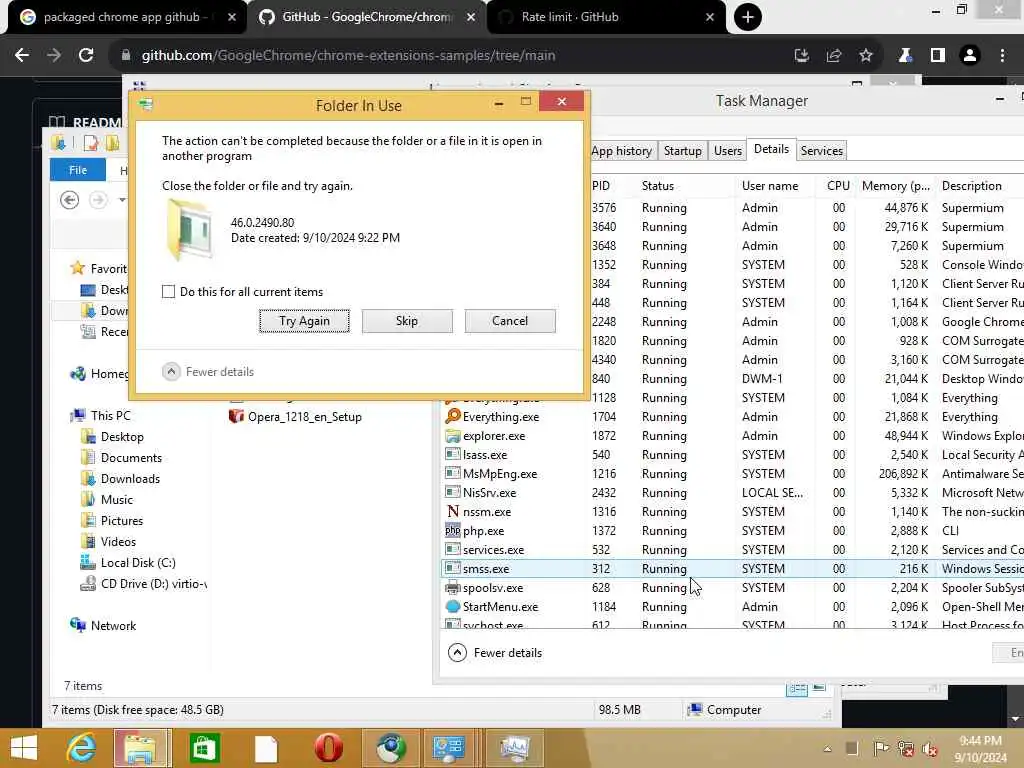Viewport: 1024px width, 768px height.
Task: Open the App history tab
Action: 621,151
